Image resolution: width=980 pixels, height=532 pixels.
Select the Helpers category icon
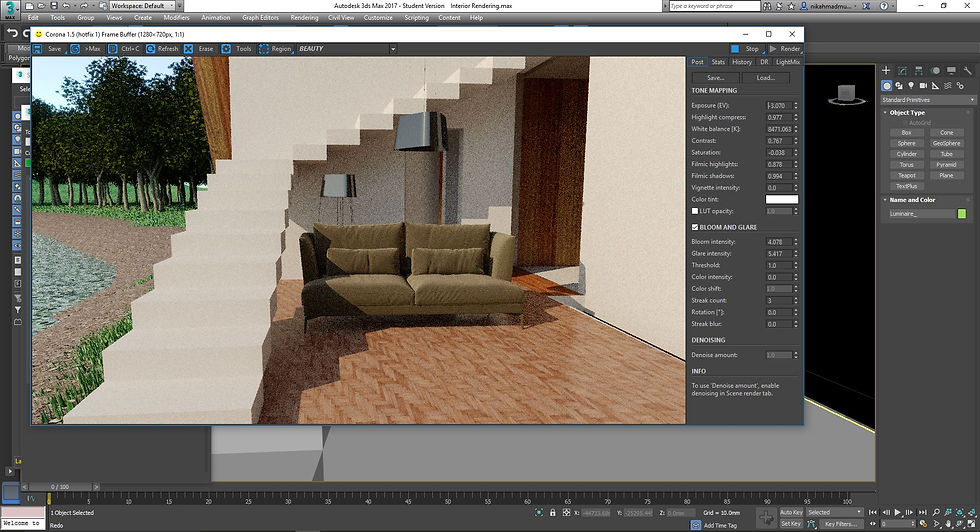pos(935,86)
